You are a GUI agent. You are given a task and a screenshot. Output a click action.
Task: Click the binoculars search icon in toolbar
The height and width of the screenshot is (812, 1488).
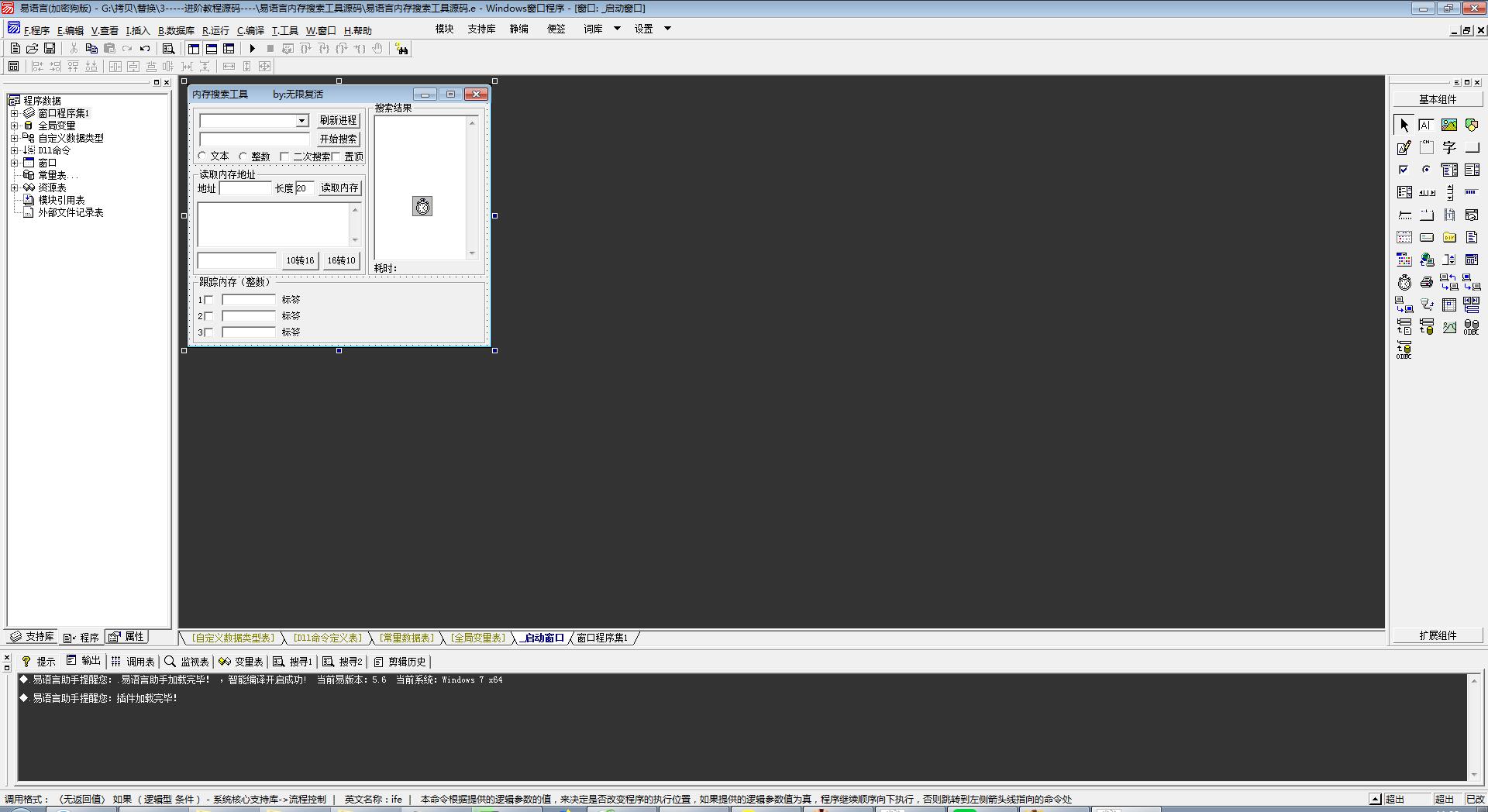401,49
